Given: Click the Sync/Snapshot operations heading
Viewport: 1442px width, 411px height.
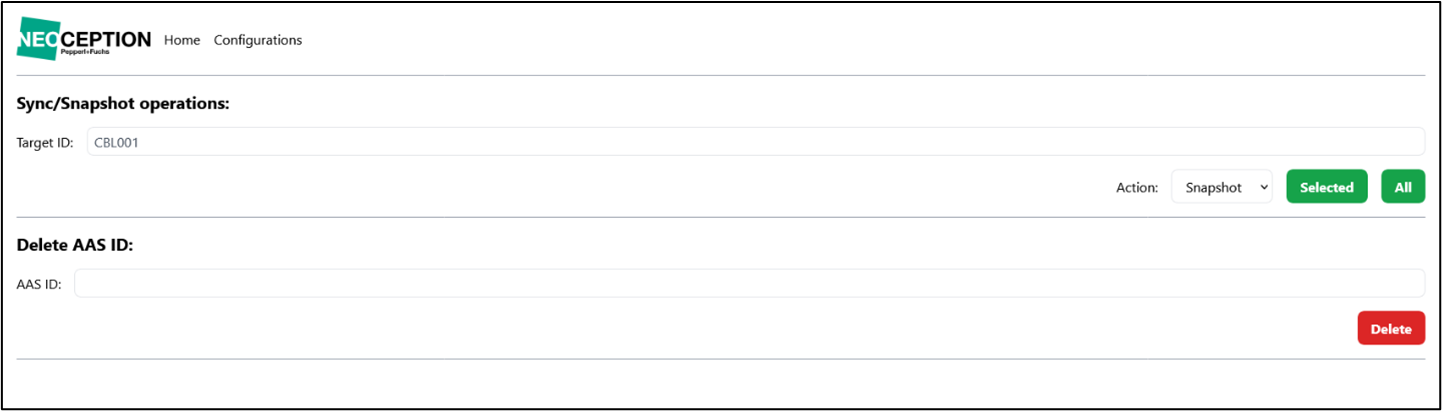Looking at the screenshot, I should coord(124,103).
